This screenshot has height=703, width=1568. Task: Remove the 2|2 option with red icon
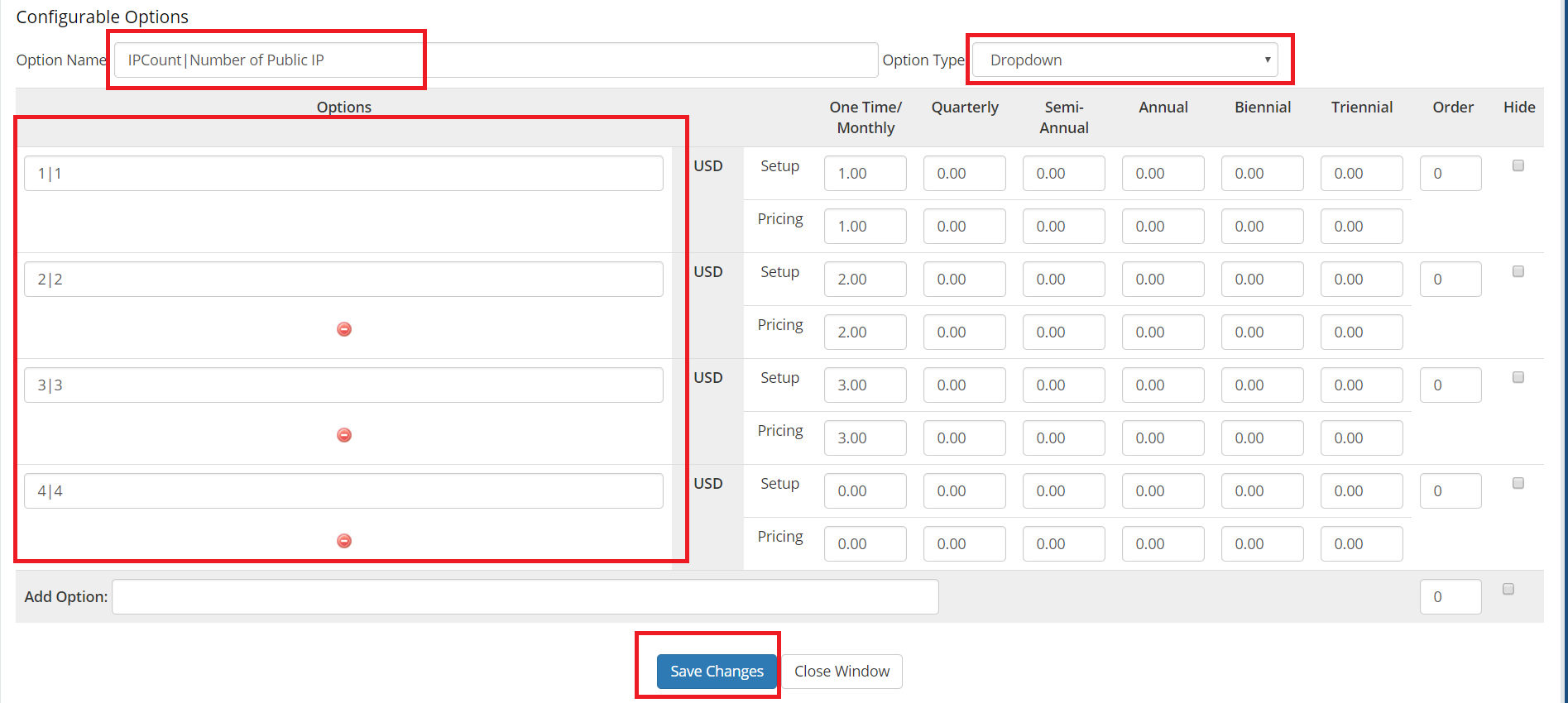click(344, 329)
